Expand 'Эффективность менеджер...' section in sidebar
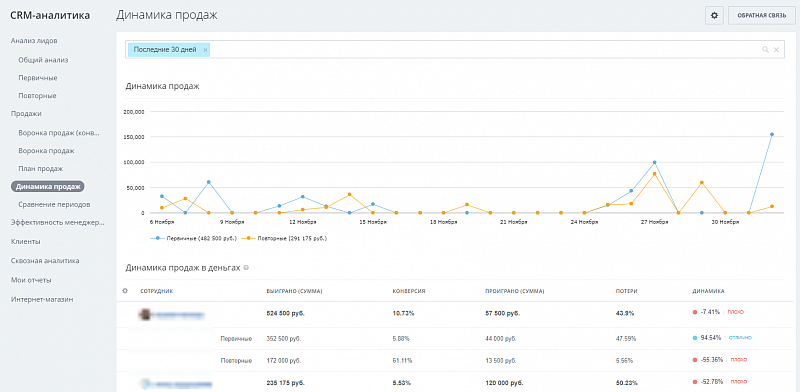 [57, 222]
